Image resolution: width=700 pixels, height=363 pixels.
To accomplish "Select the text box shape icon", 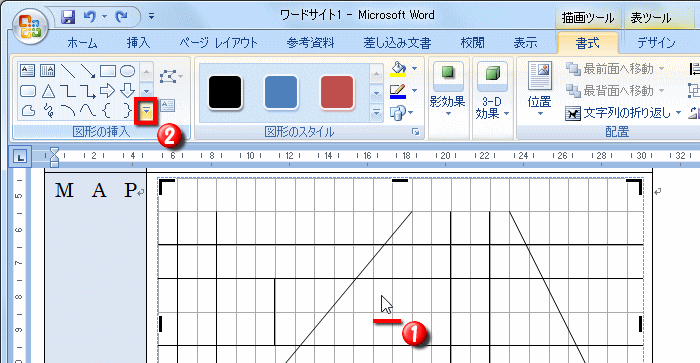I will click(28, 71).
